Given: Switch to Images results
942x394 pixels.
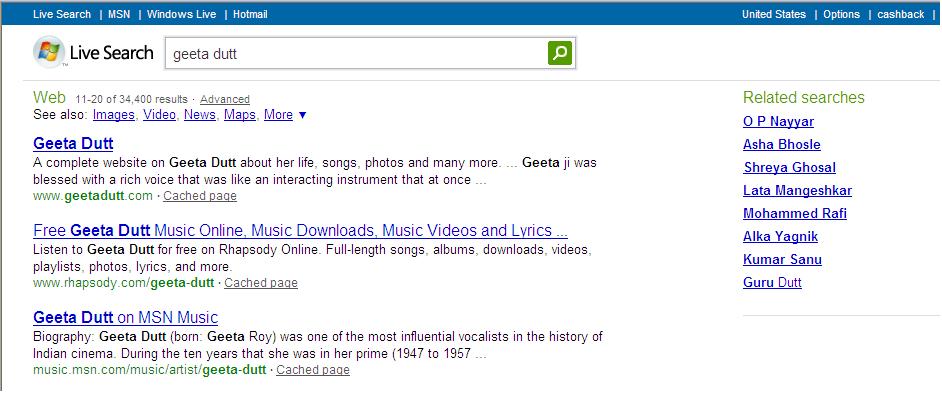Looking at the screenshot, I should pos(114,115).
